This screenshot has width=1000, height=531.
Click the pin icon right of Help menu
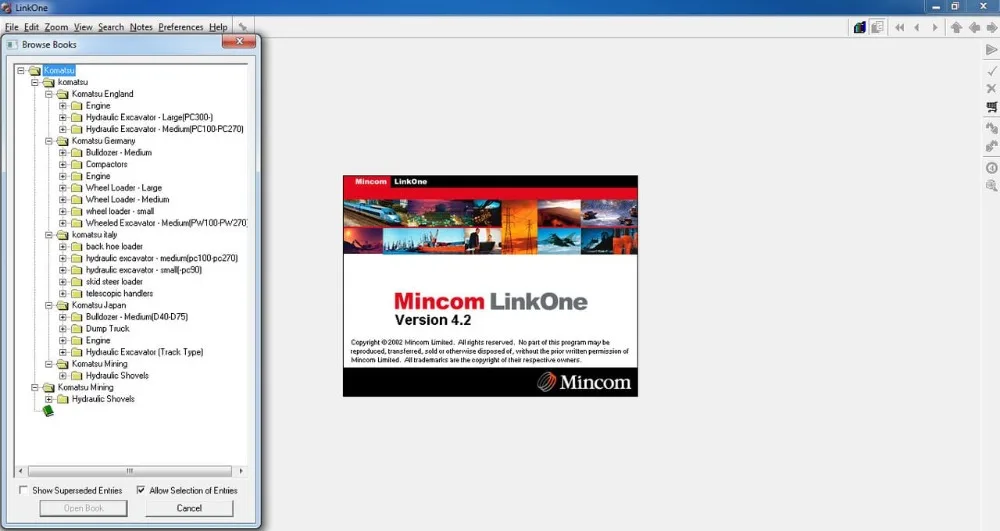tap(242, 27)
